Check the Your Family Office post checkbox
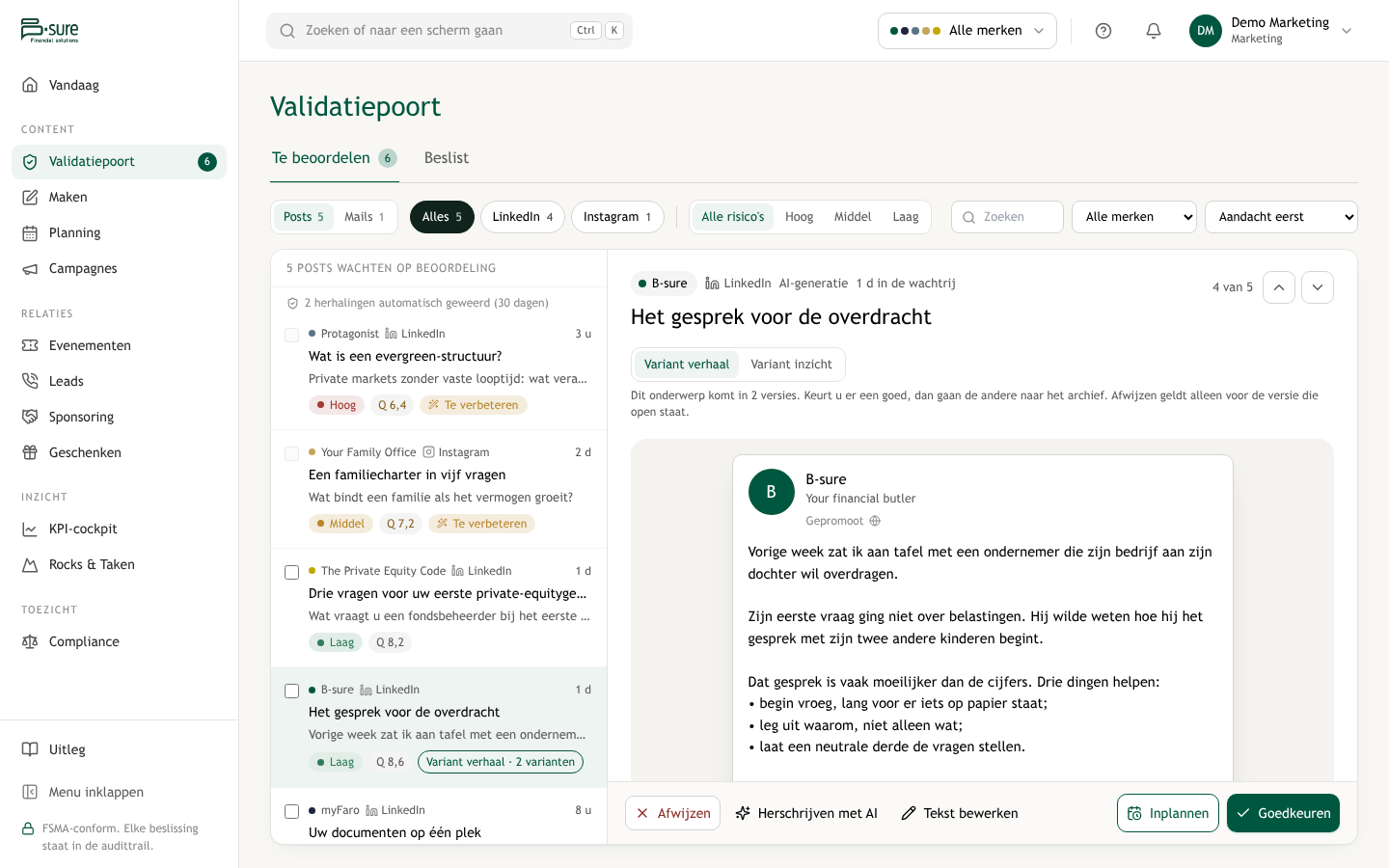 point(291,453)
